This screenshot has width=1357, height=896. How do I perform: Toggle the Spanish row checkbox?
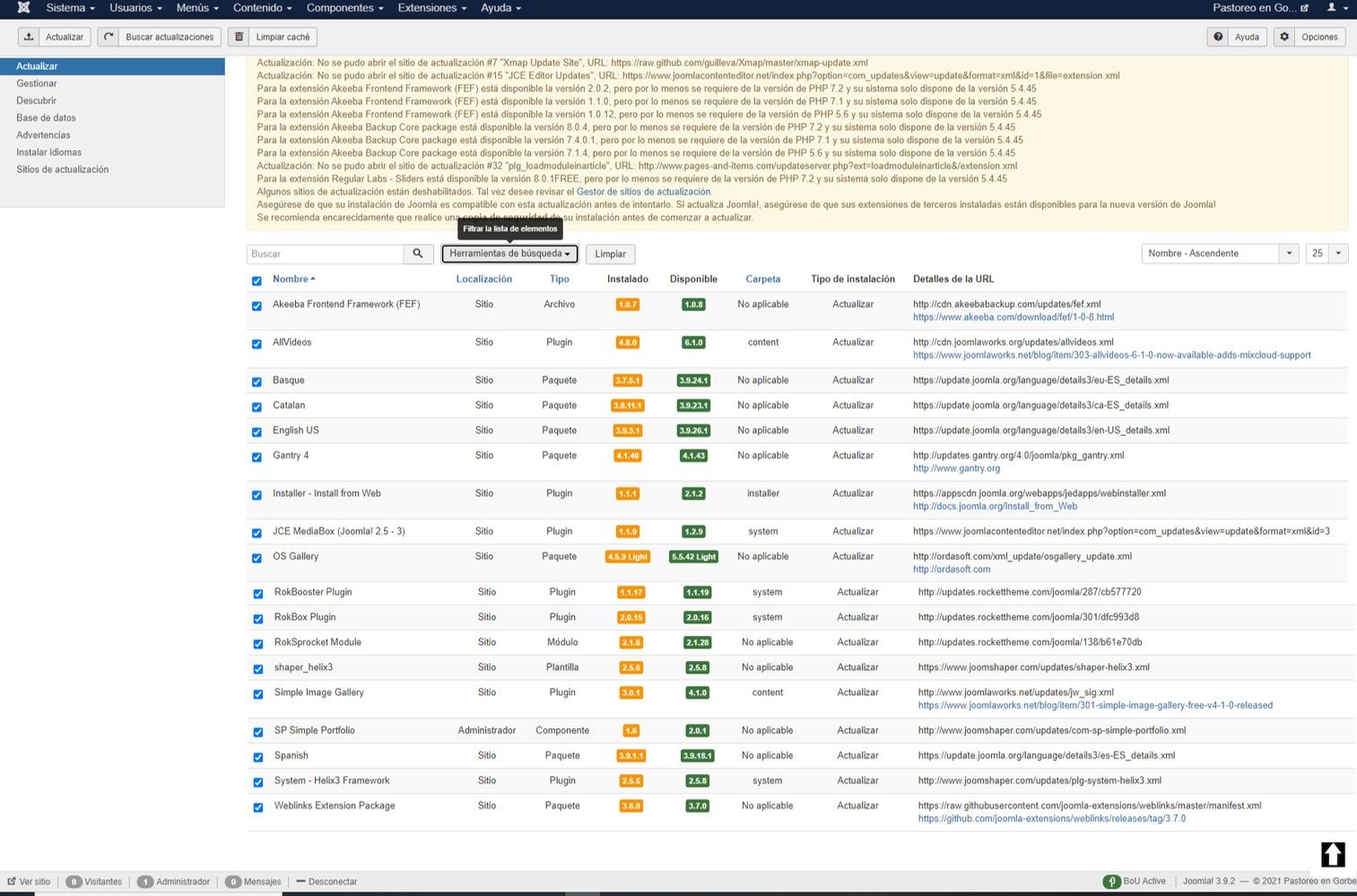tap(258, 757)
